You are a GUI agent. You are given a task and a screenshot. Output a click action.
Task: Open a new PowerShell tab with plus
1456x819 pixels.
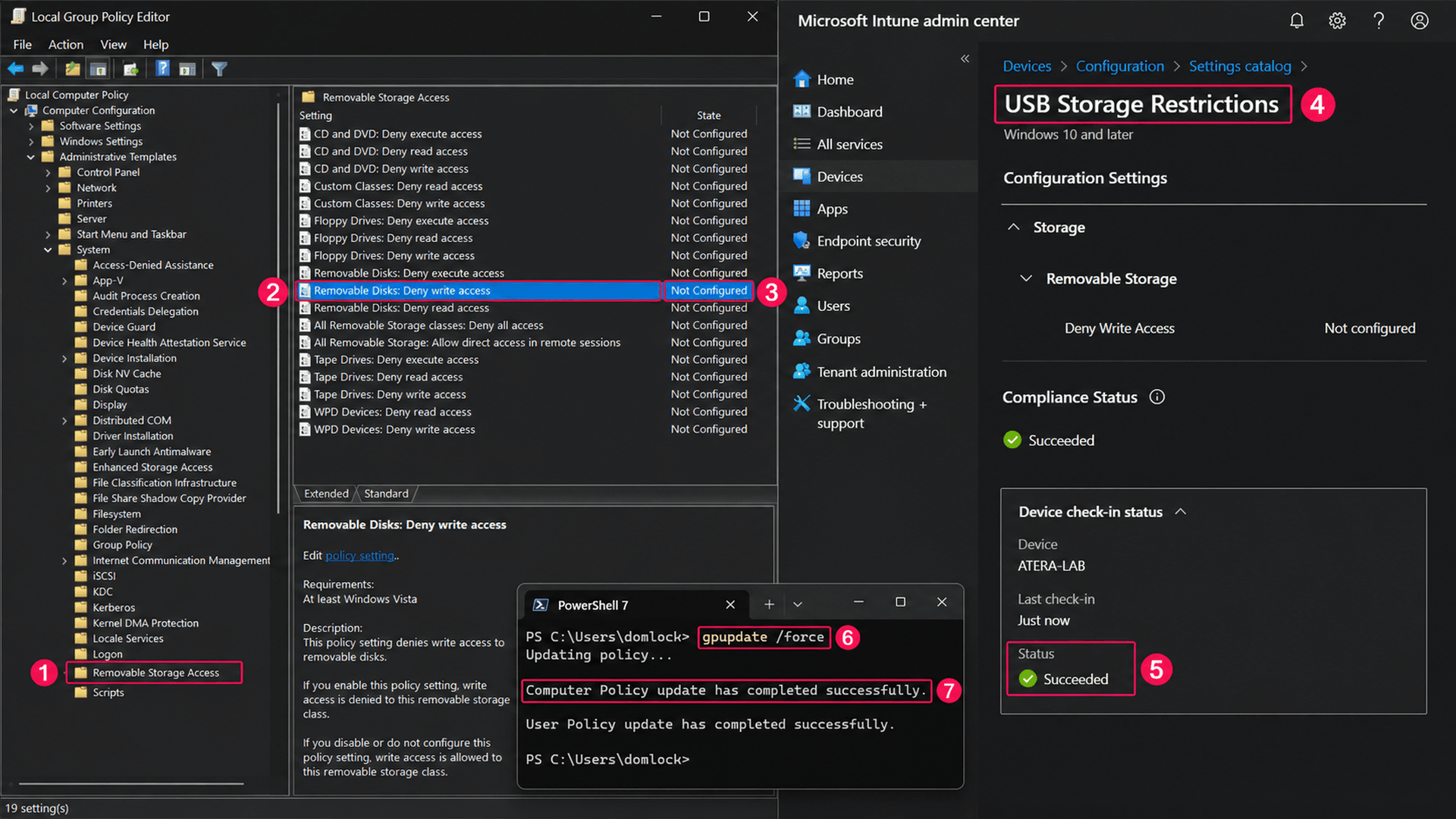click(769, 604)
